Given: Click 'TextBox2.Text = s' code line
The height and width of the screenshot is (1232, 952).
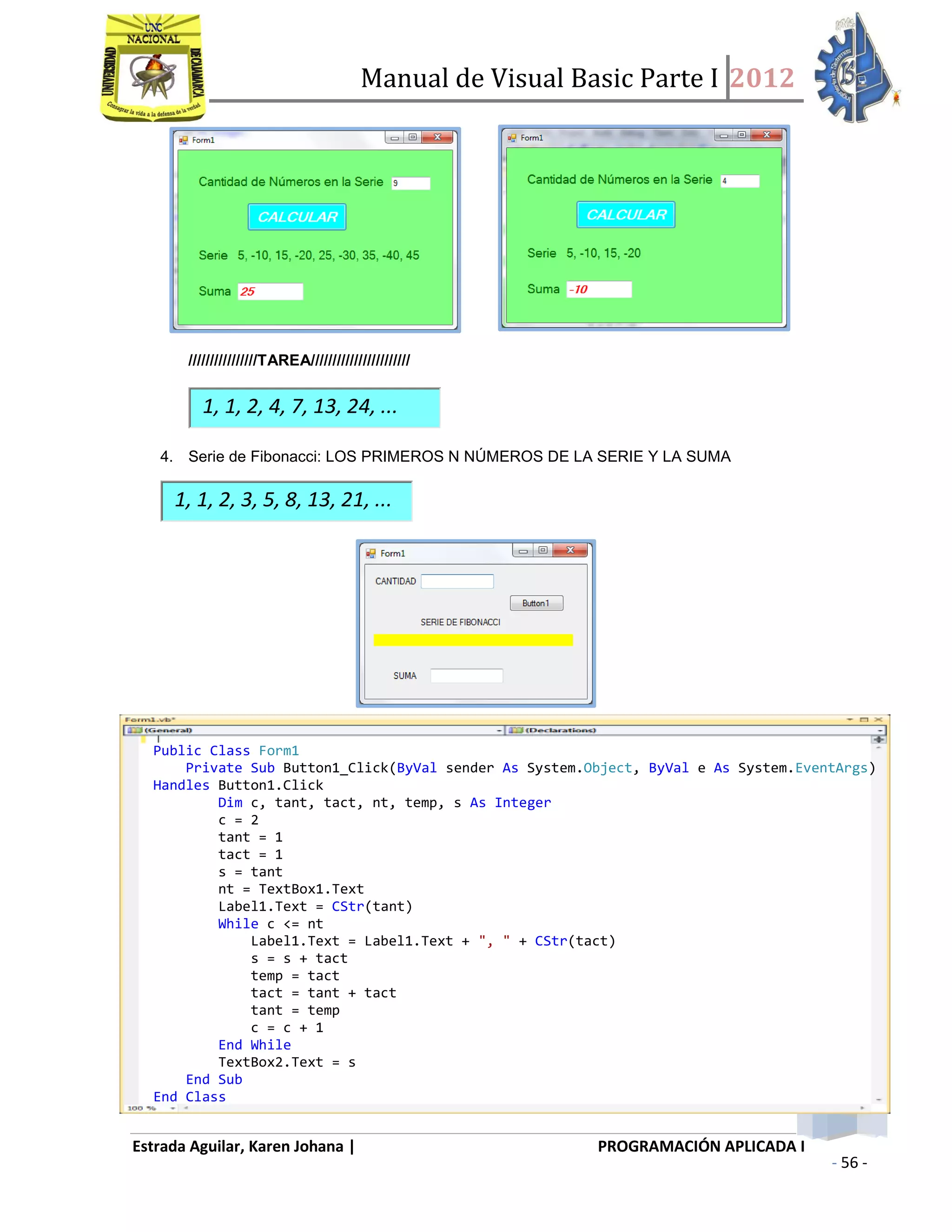Looking at the screenshot, I should 287,1062.
